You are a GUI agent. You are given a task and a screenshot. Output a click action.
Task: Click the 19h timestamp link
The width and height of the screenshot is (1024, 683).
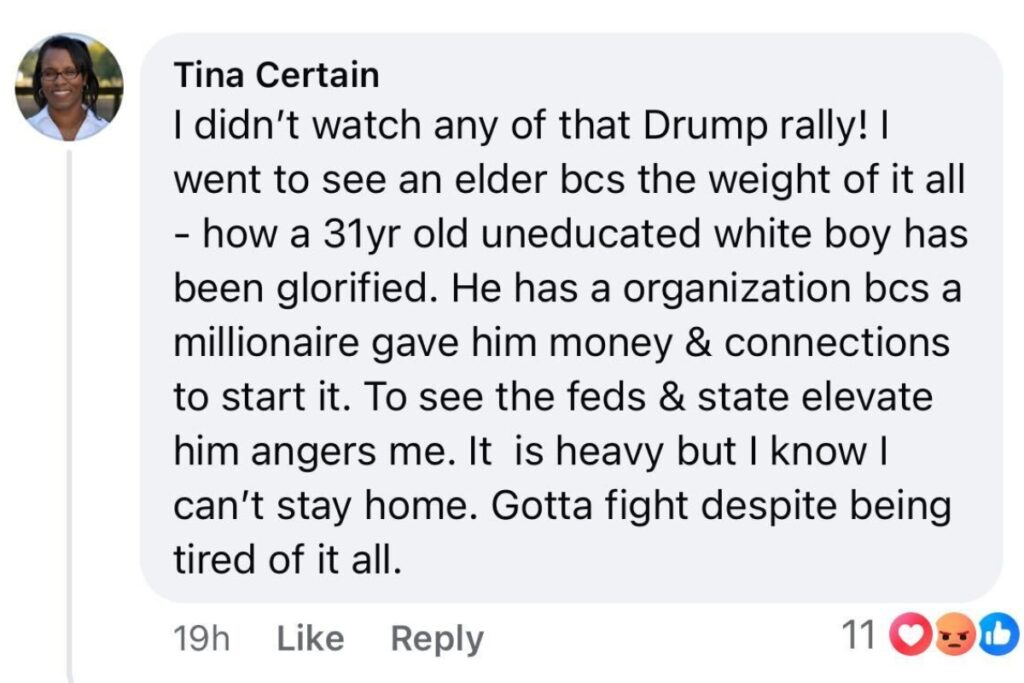[203, 636]
